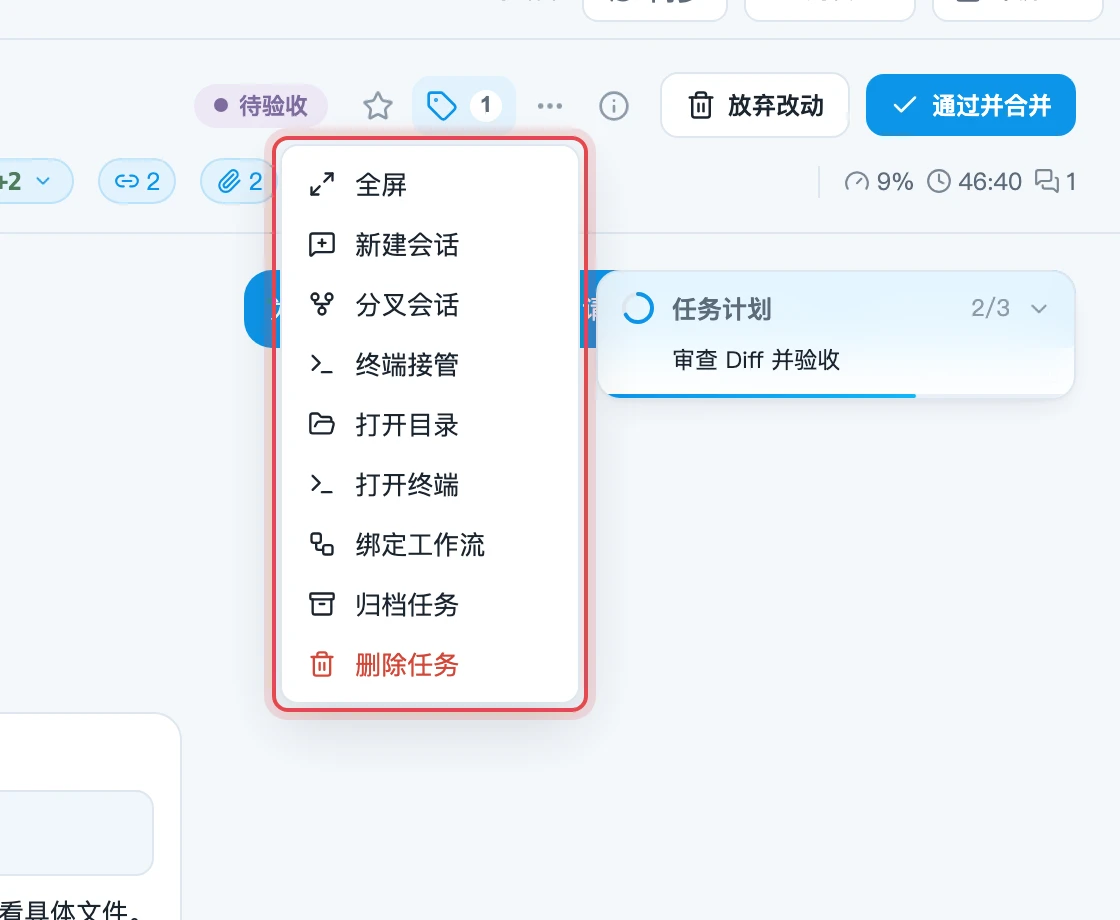The height and width of the screenshot is (920, 1120).
Task: Click the 待验收 status badge
Action: tap(261, 106)
